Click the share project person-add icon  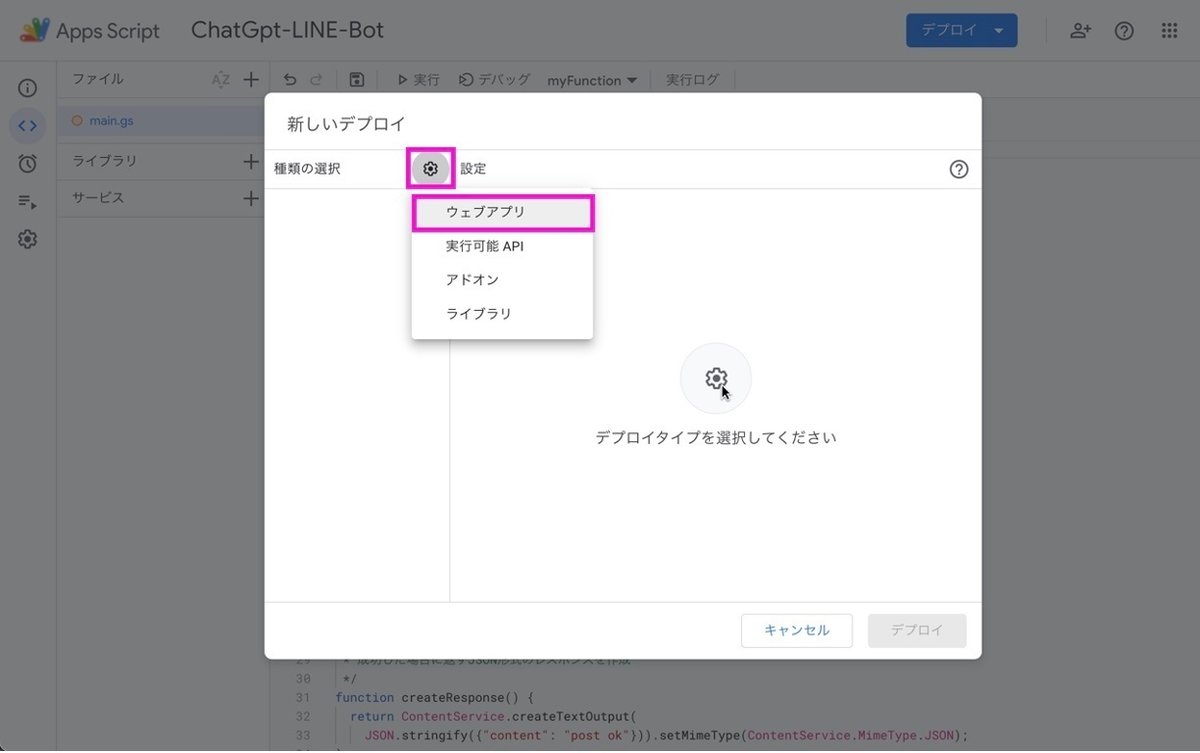point(1080,31)
